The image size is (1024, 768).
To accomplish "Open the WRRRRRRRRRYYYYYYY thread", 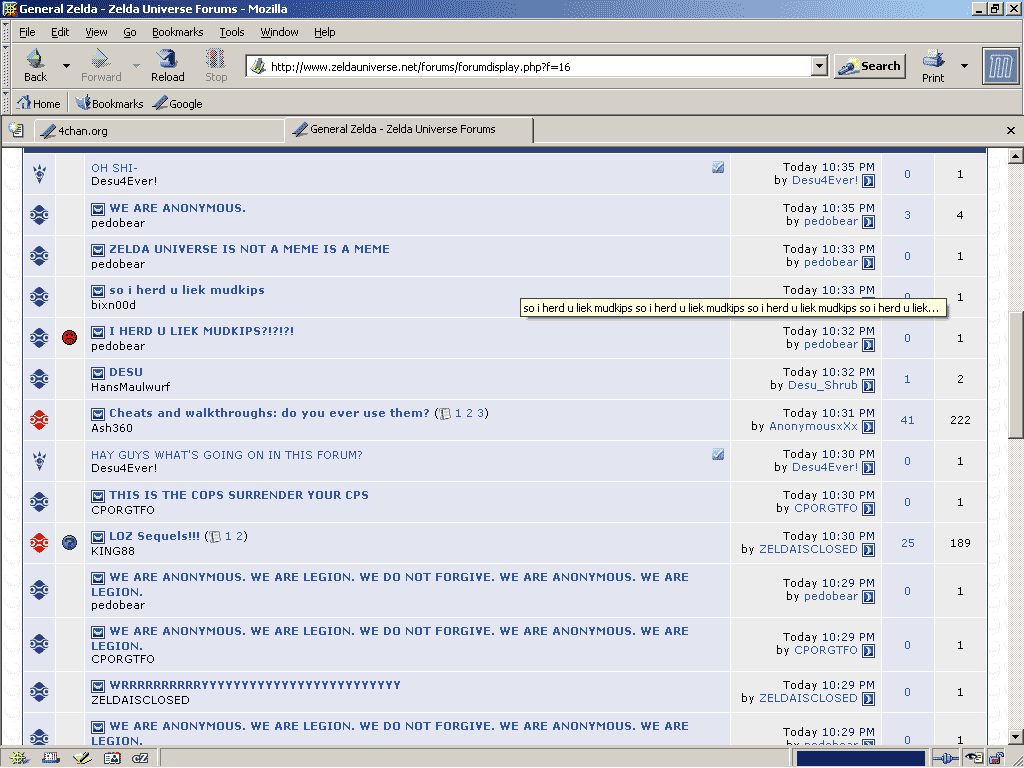I will pyautogui.click(x=255, y=685).
